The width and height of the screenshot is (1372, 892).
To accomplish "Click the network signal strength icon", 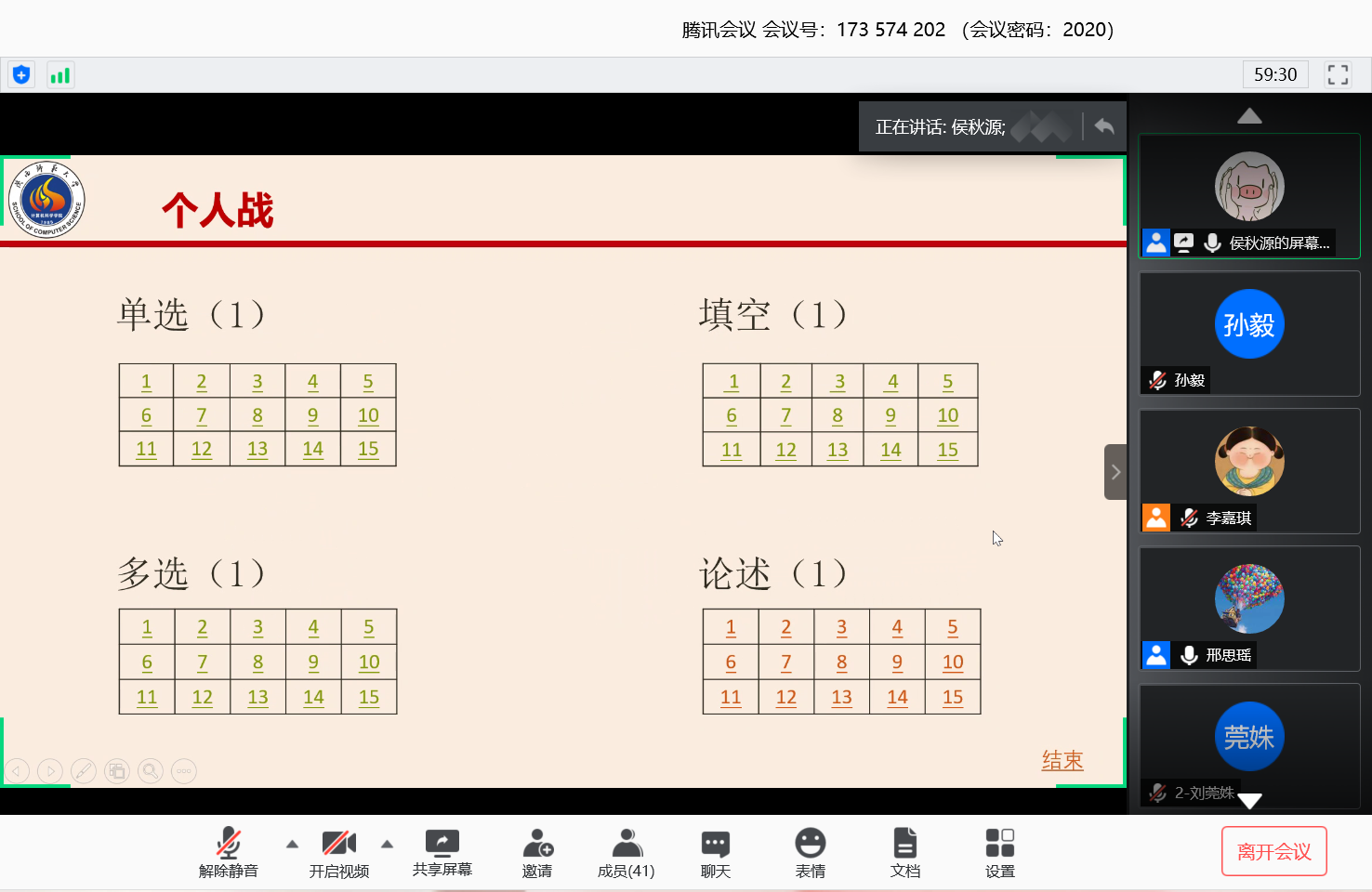I will click(60, 75).
